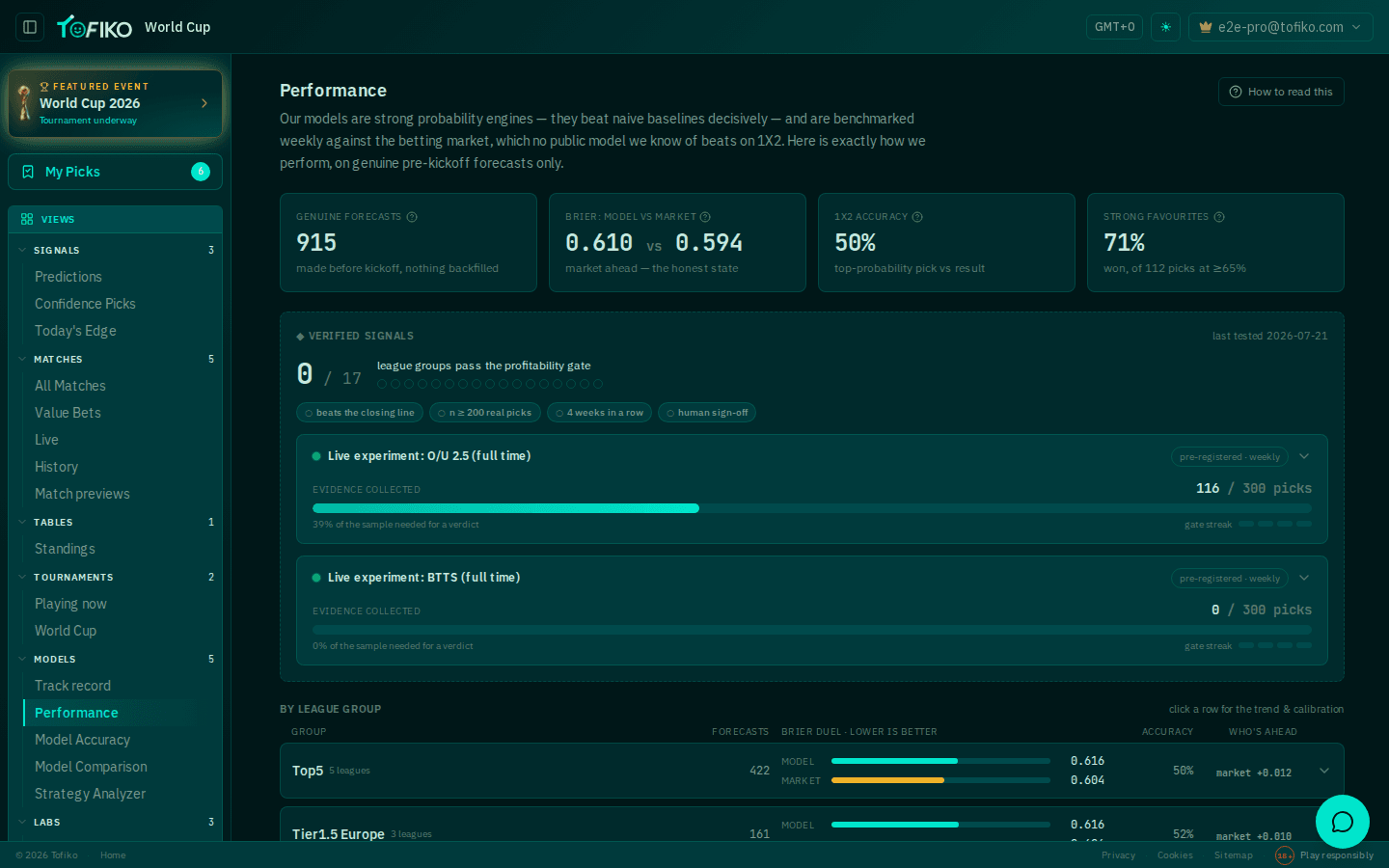The image size is (1389, 868).
Task: Collapse the Tables section
Action: (115, 522)
